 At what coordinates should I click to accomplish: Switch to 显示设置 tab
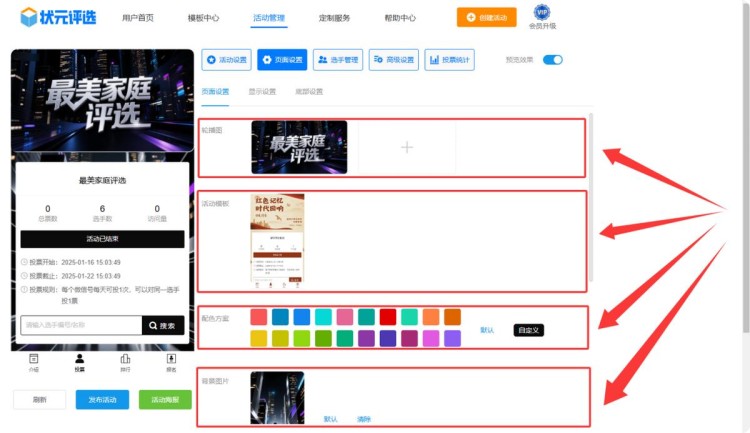[262, 92]
